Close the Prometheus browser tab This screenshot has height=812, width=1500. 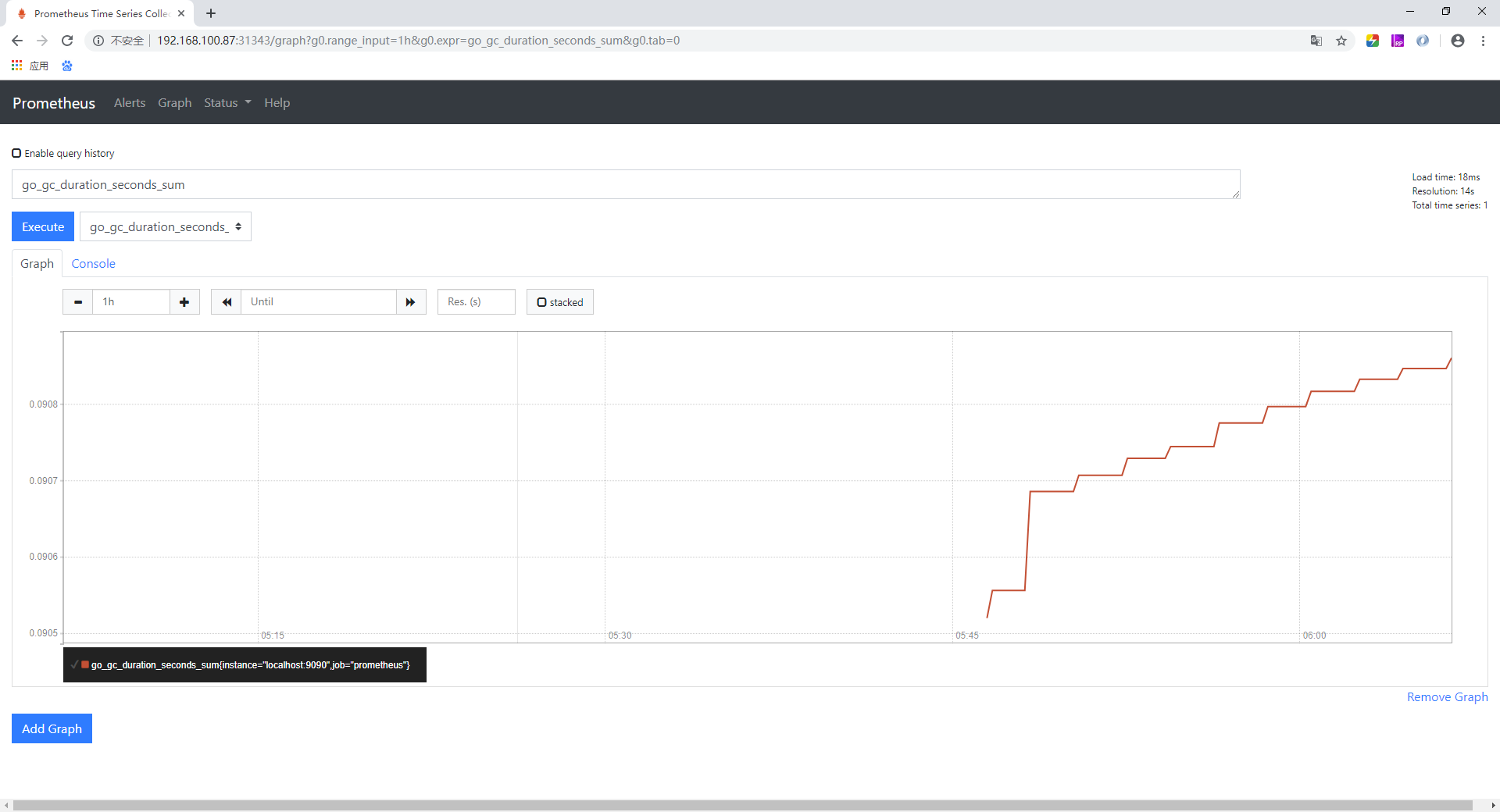click(x=181, y=13)
